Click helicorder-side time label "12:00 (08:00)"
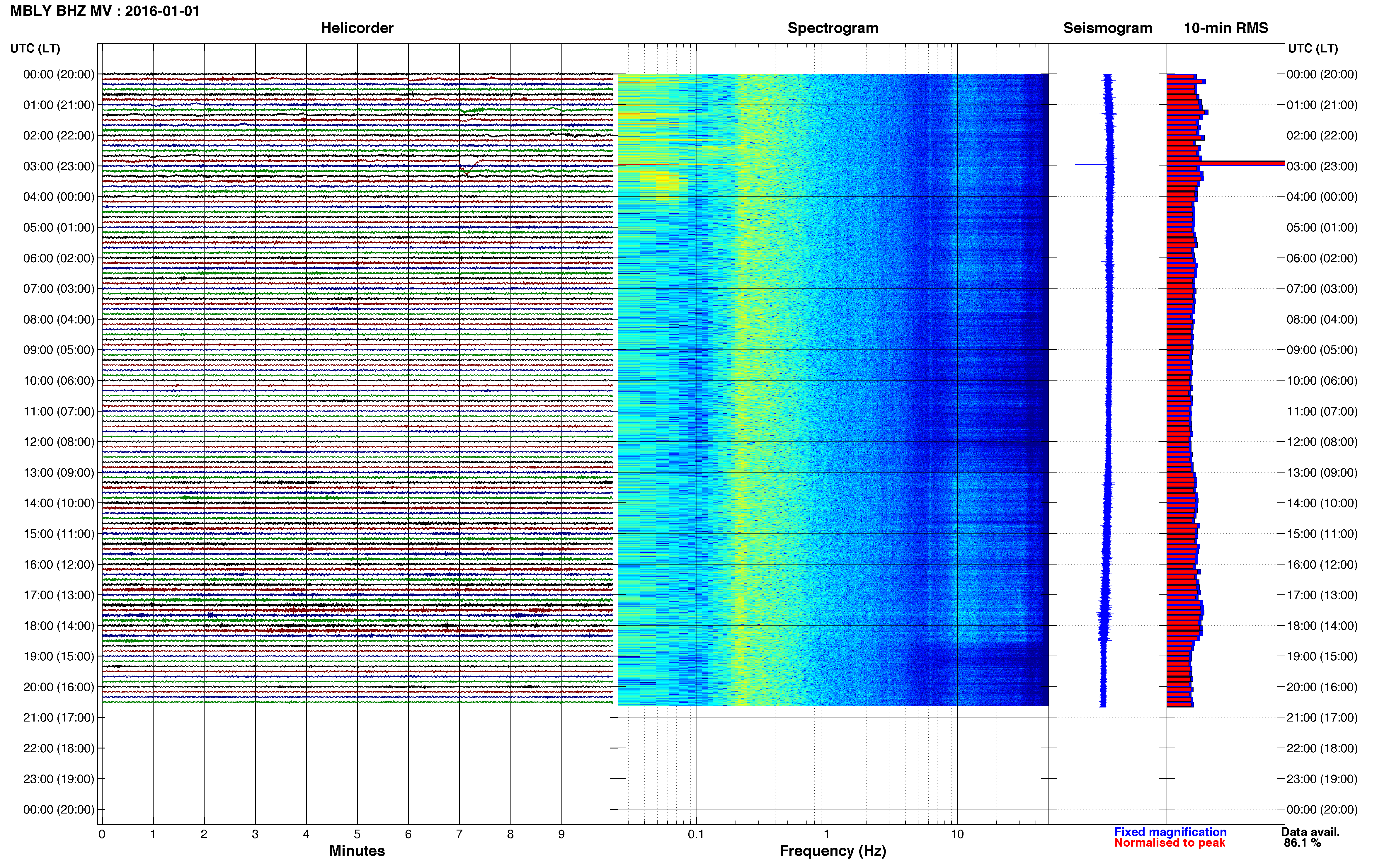The height and width of the screenshot is (868, 1389). pos(59,442)
